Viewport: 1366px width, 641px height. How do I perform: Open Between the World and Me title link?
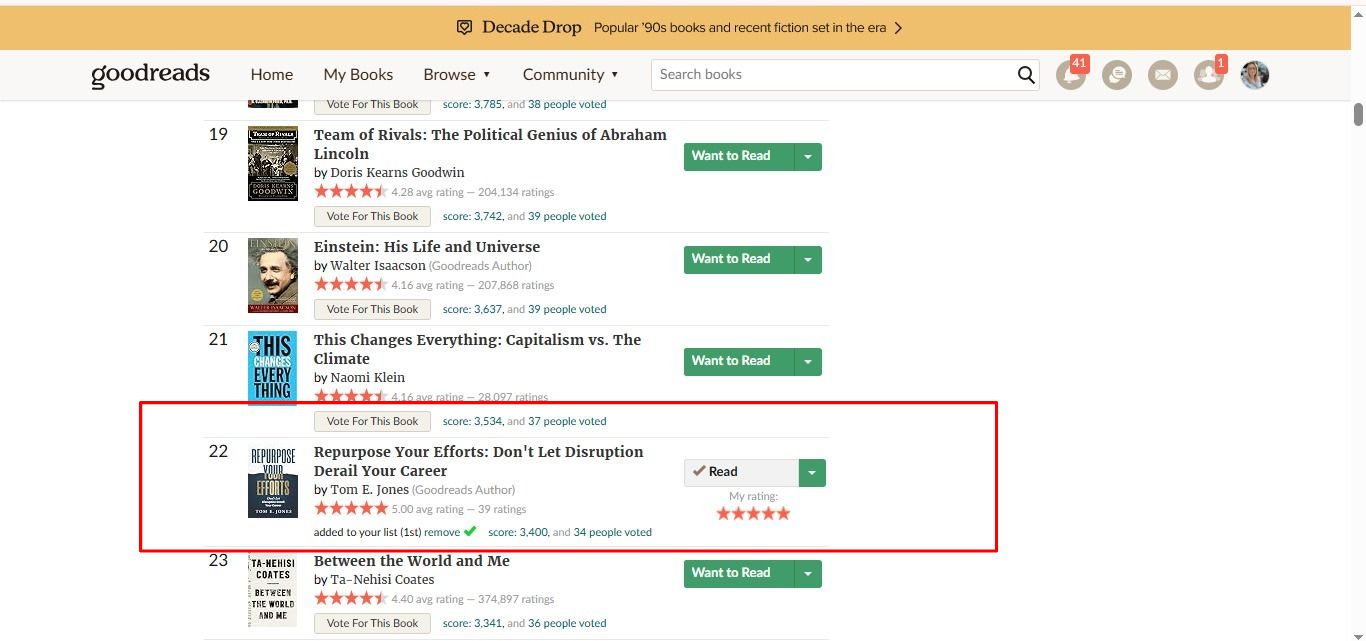point(412,561)
